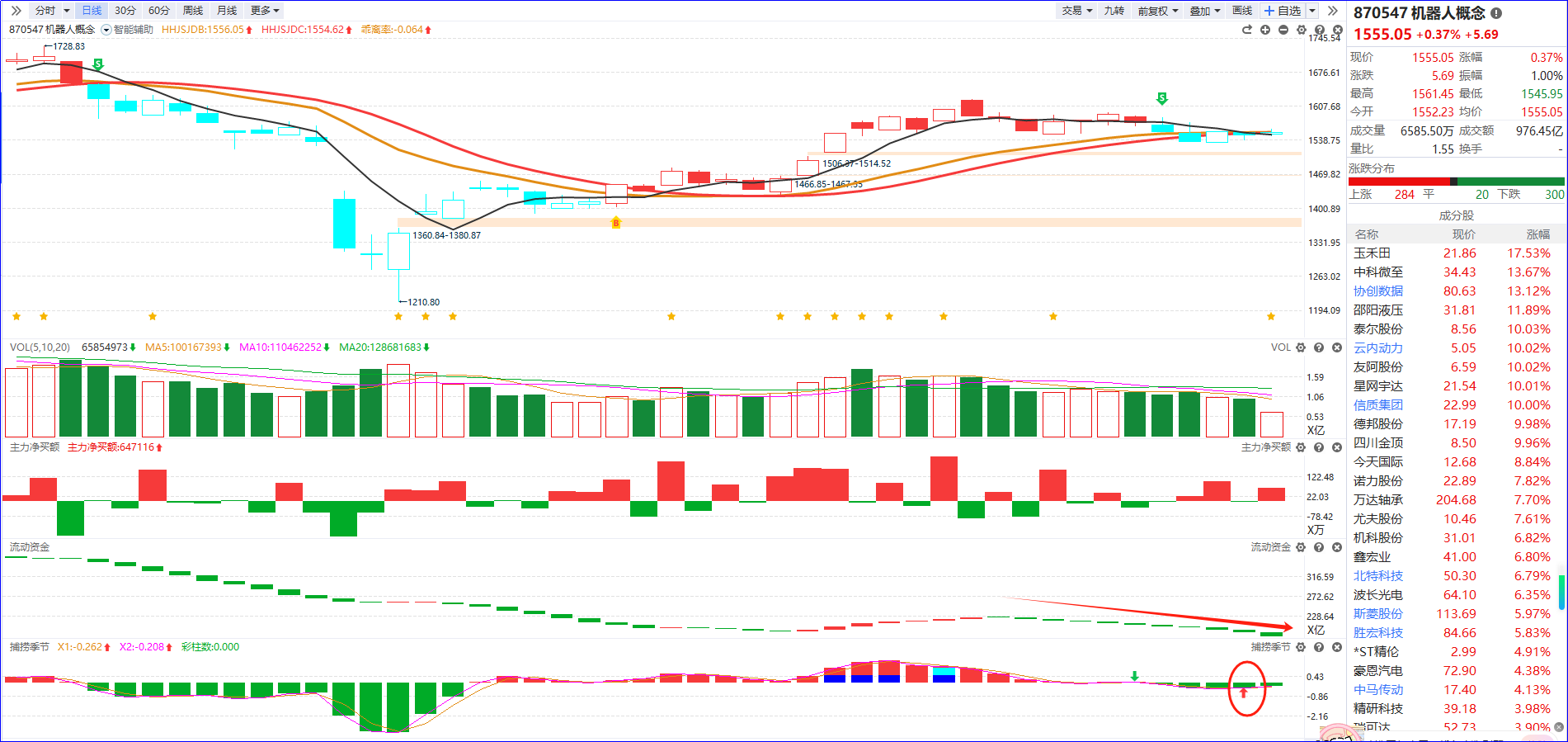Zoom out the K-line chart with minus icon
Viewport: 1568px width, 742px height.
coord(1283,30)
